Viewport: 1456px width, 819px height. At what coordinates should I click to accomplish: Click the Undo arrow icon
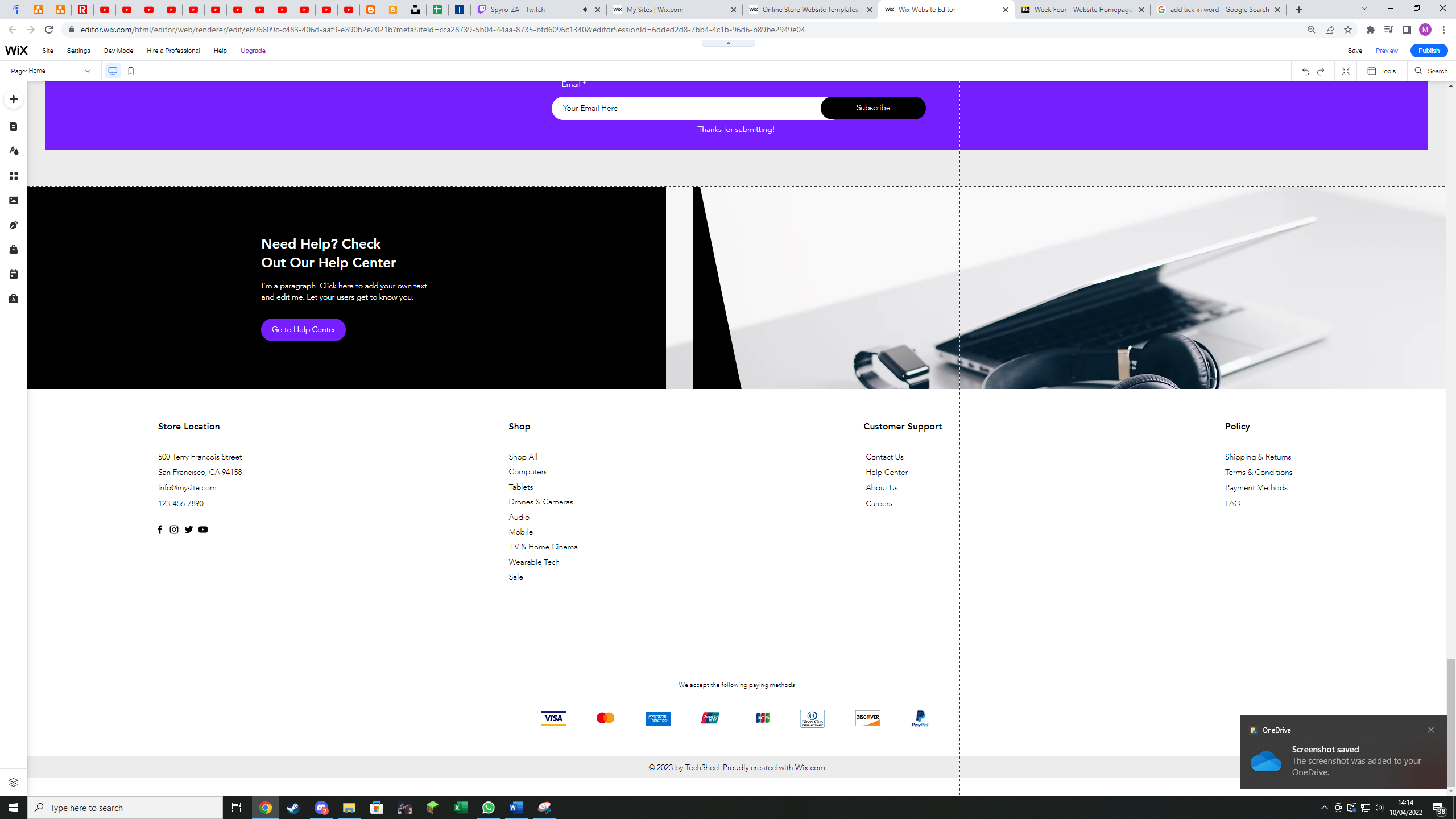click(x=1305, y=71)
